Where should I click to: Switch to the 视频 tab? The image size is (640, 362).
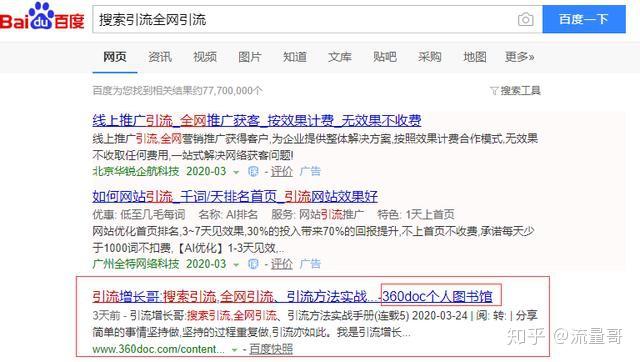pyautogui.click(x=204, y=57)
